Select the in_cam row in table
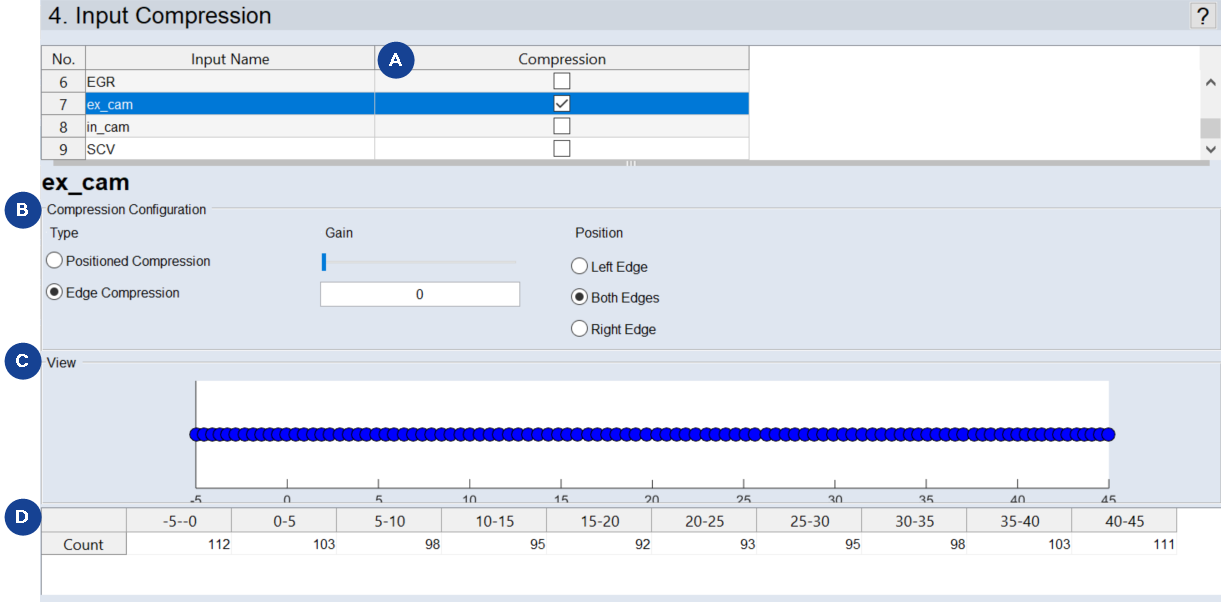 (229, 127)
